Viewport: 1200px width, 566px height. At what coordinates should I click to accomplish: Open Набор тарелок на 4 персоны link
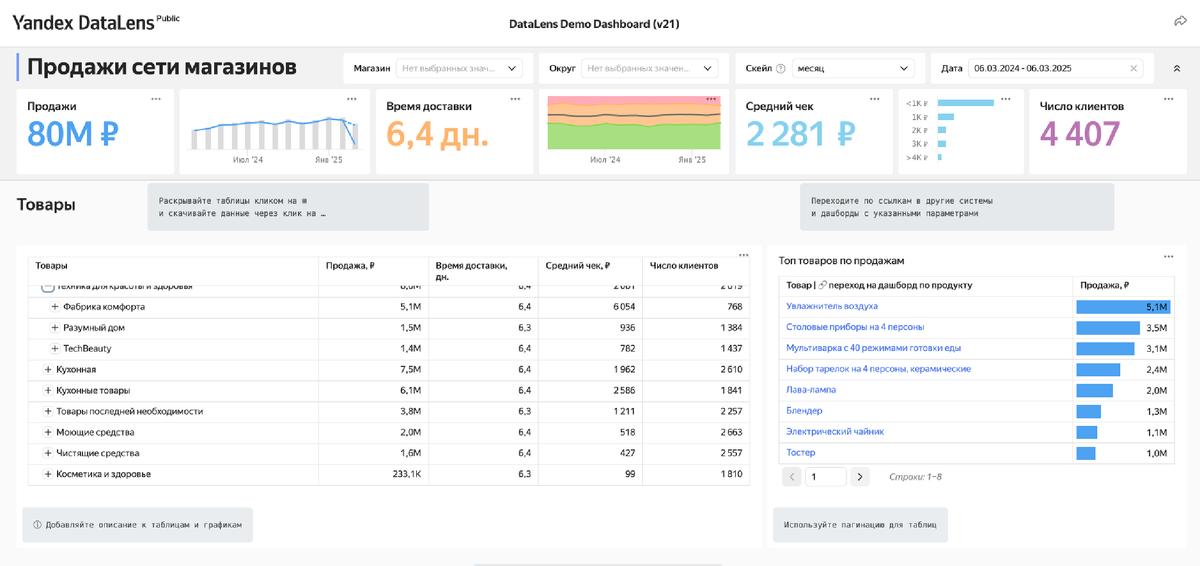pos(878,369)
